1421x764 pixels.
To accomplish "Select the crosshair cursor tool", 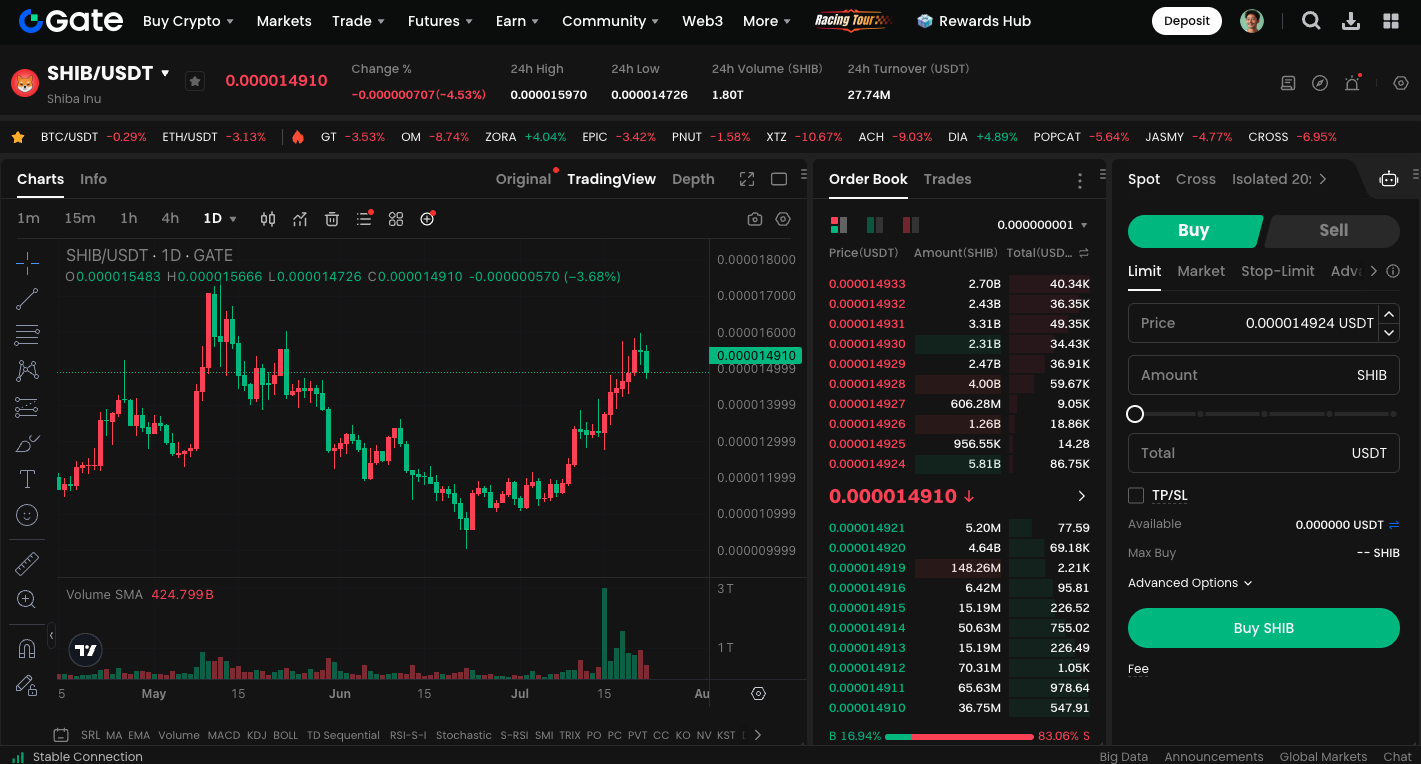I will tap(27, 262).
